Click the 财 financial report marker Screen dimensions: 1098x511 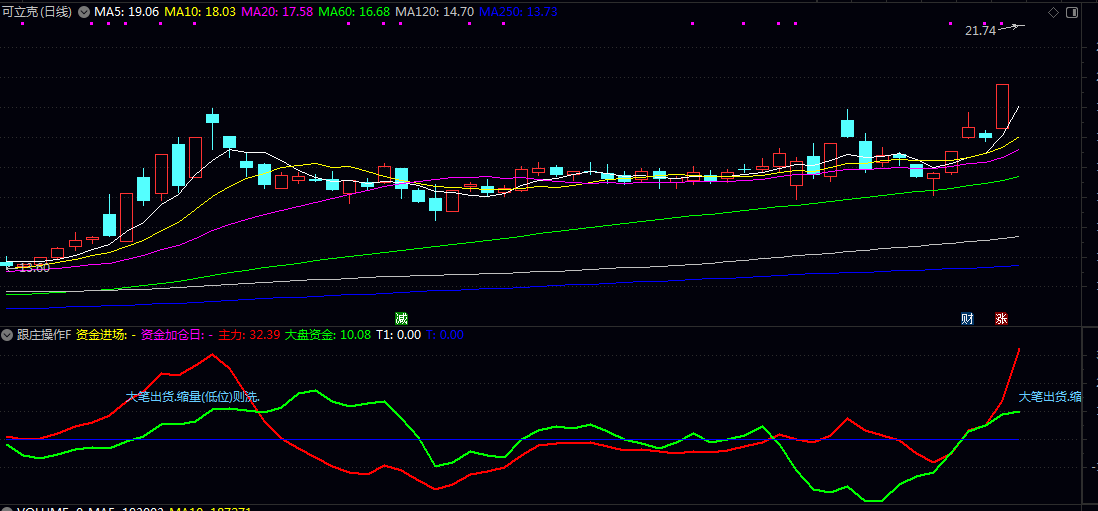pos(967,319)
